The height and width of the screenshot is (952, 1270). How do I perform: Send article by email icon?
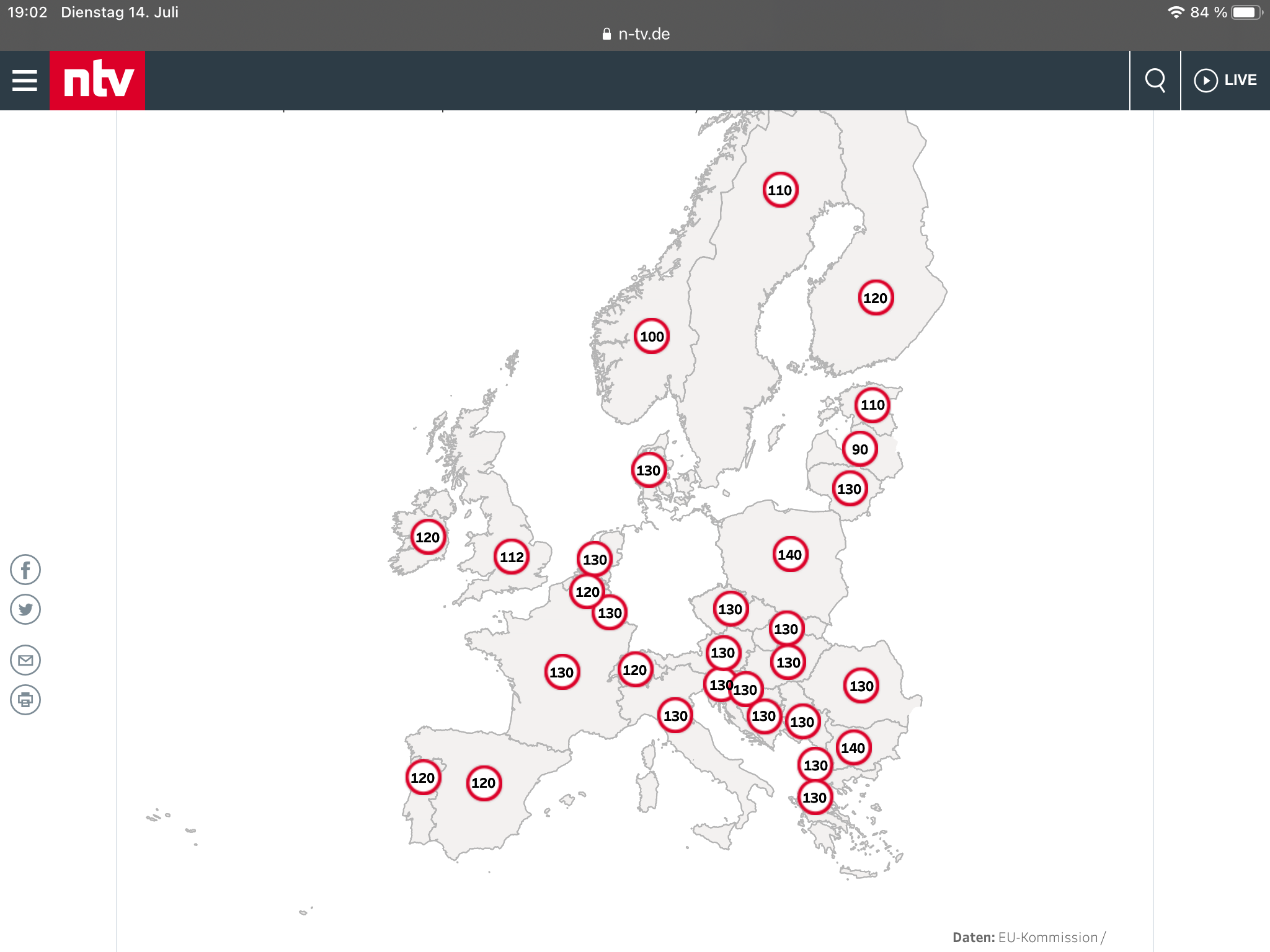pos(25,660)
